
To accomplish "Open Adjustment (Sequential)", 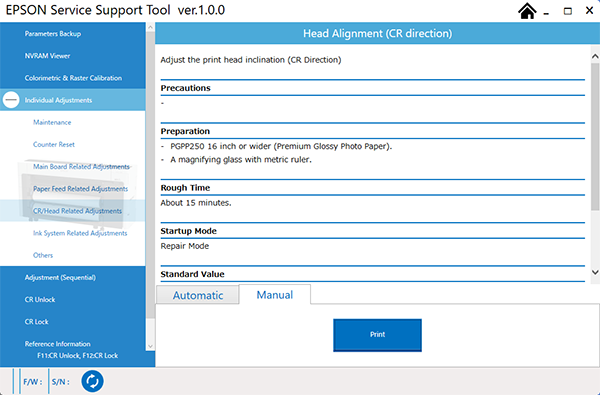I will coord(60,277).
